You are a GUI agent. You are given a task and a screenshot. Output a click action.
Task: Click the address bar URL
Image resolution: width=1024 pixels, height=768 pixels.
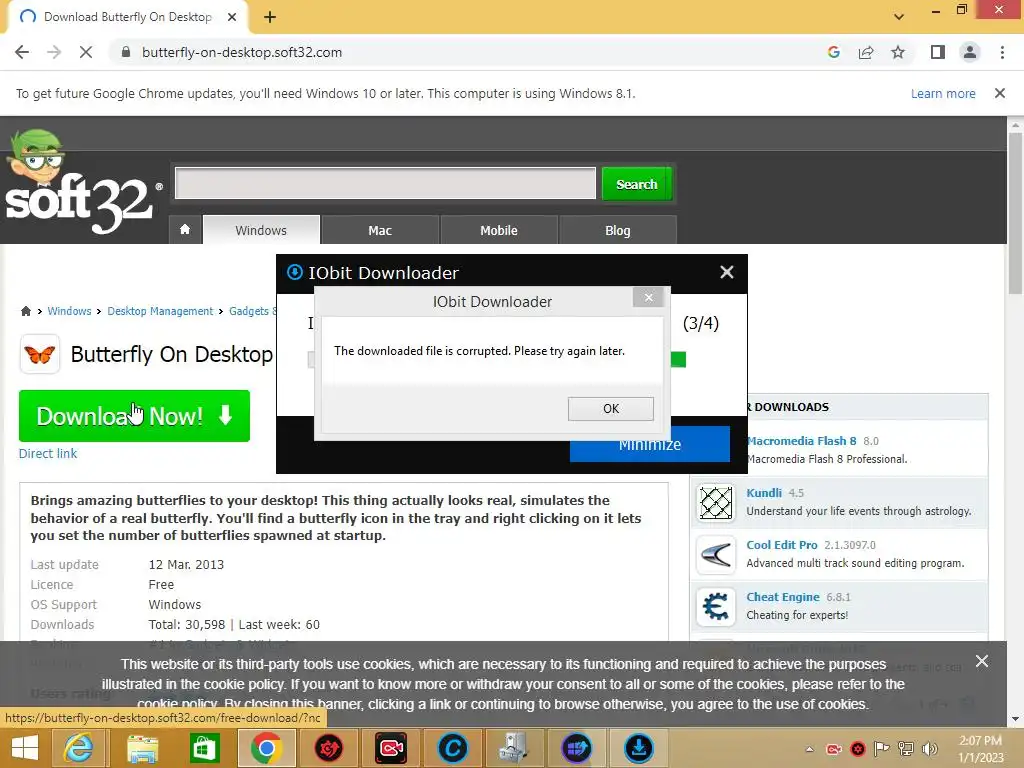pos(242,52)
